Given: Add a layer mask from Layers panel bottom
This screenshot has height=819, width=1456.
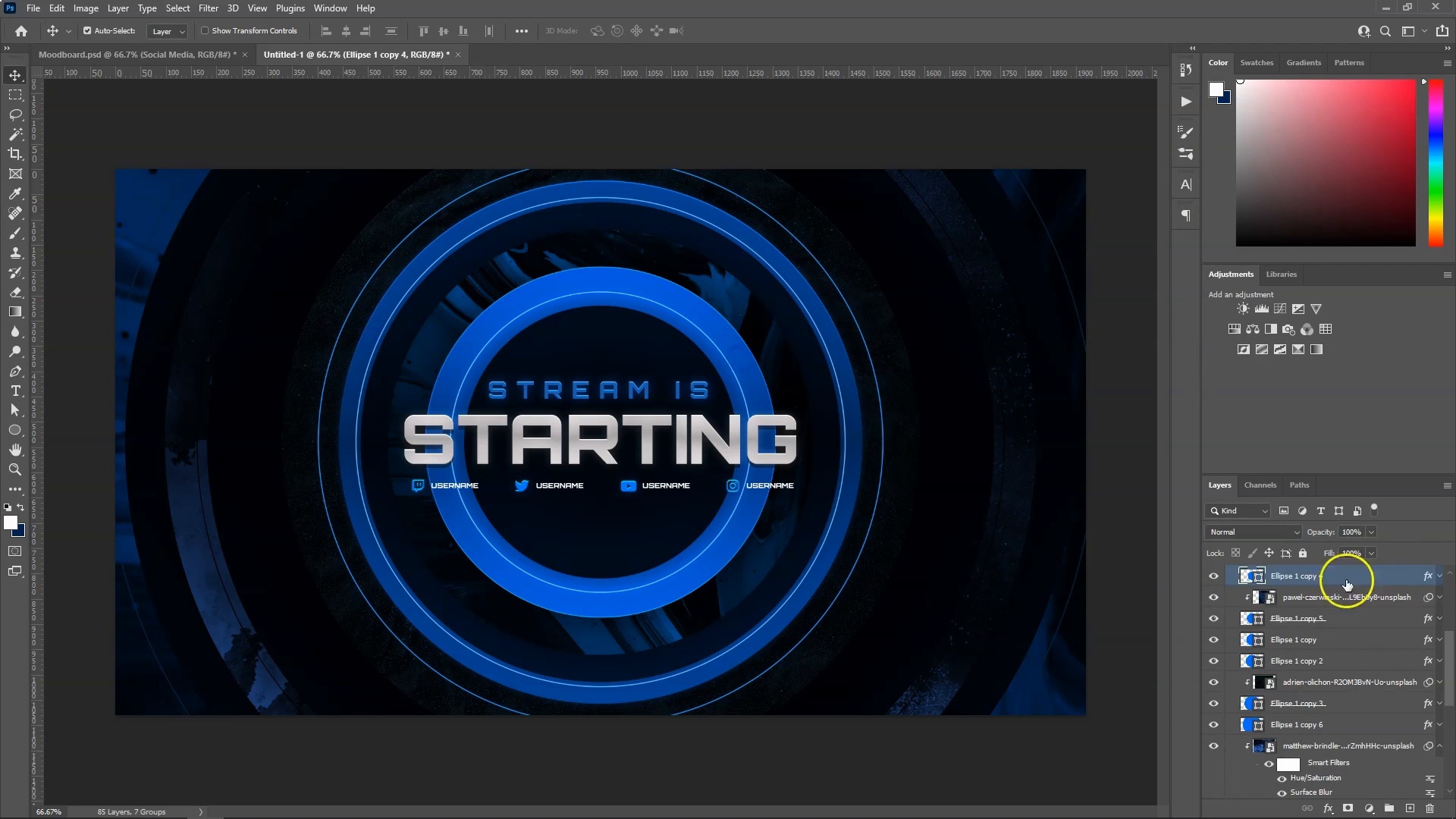Looking at the screenshot, I should click(1348, 808).
